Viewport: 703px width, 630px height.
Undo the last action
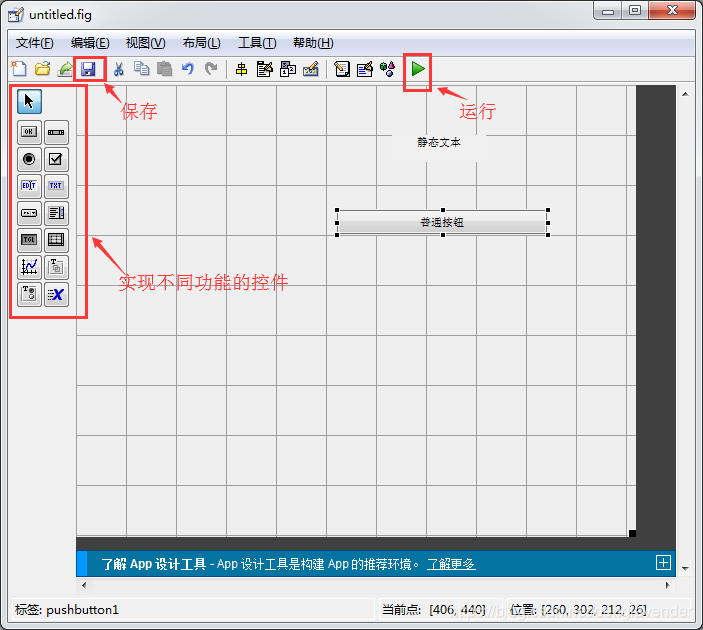(x=188, y=69)
